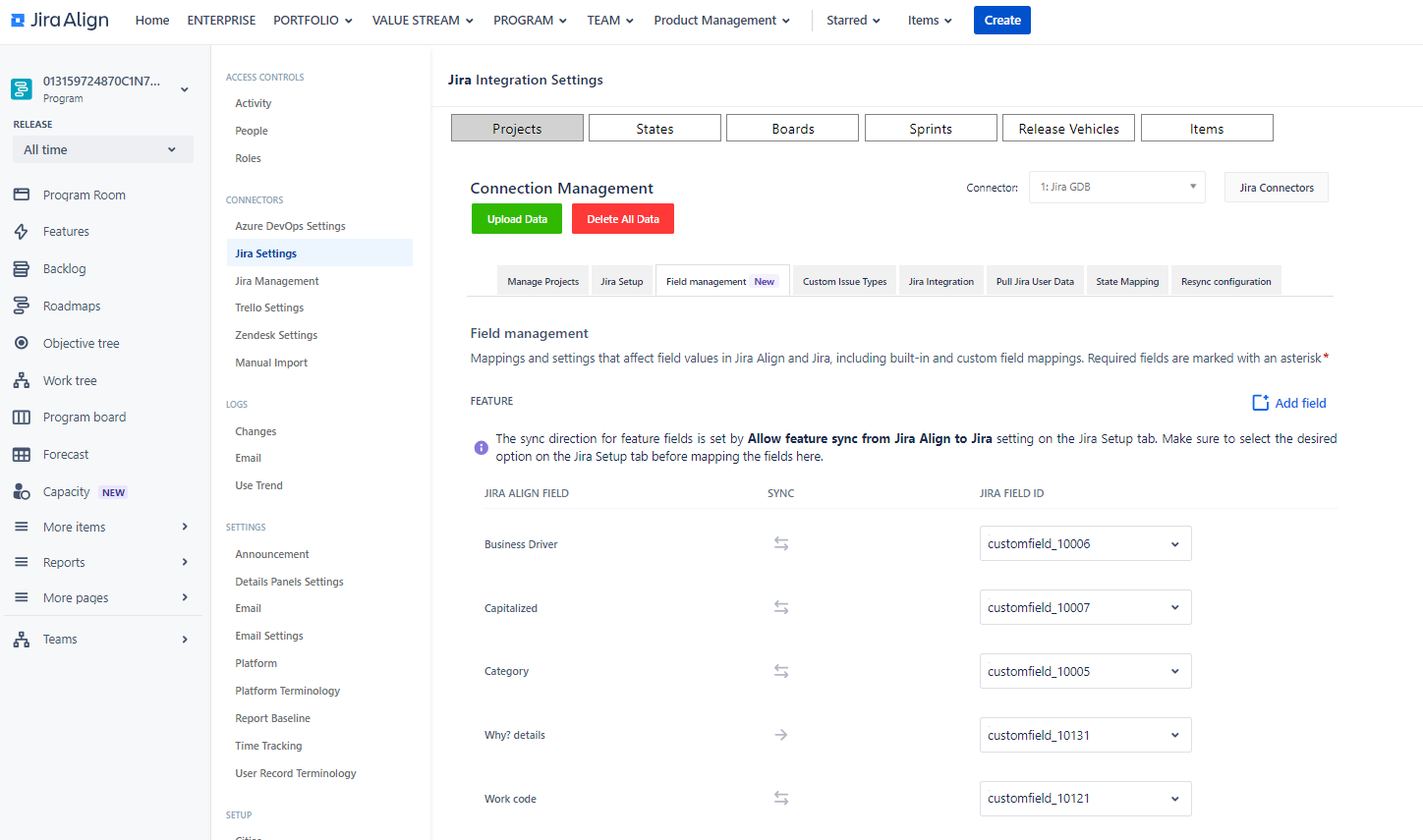1423x840 pixels.
Task: Open Platform Terminology settings link
Action: (287, 691)
